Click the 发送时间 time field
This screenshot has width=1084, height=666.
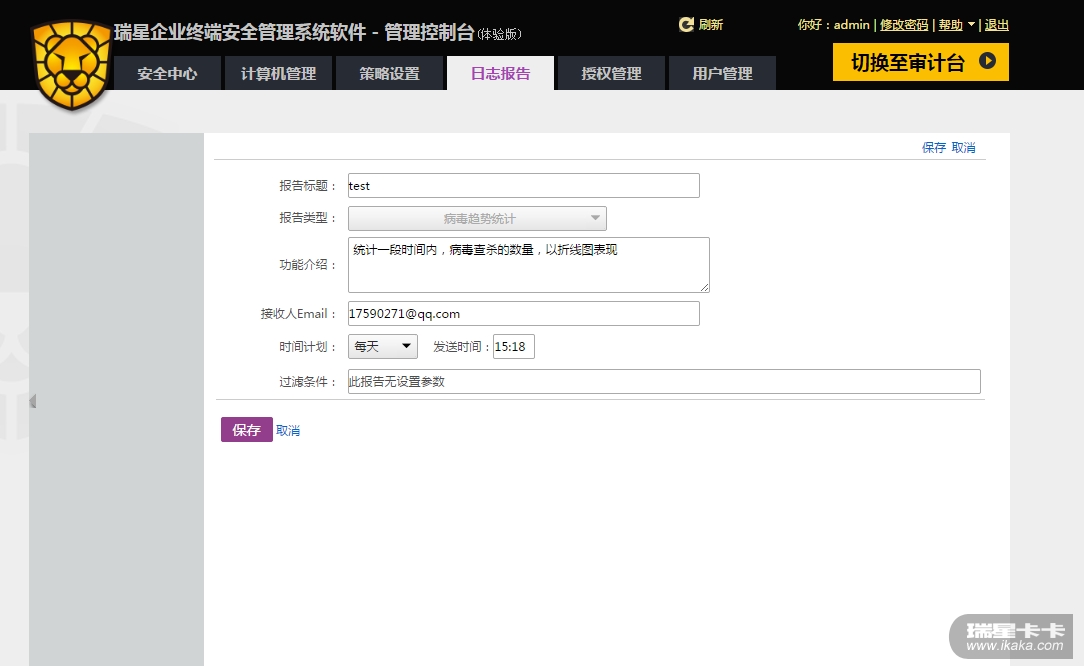click(514, 346)
